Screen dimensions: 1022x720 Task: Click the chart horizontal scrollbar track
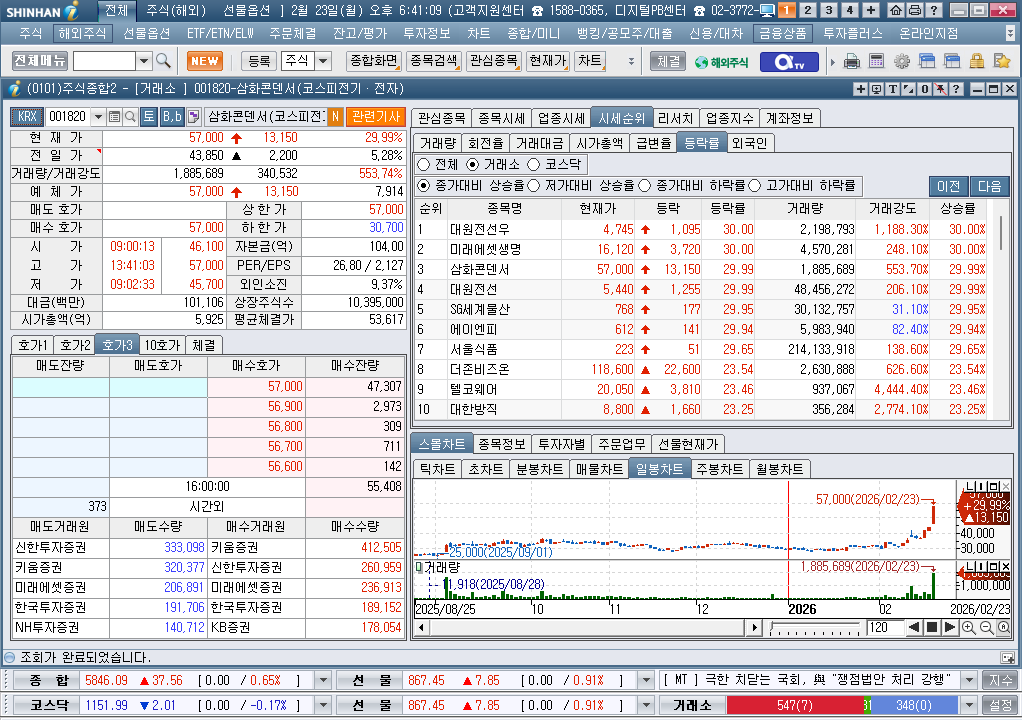point(587,627)
